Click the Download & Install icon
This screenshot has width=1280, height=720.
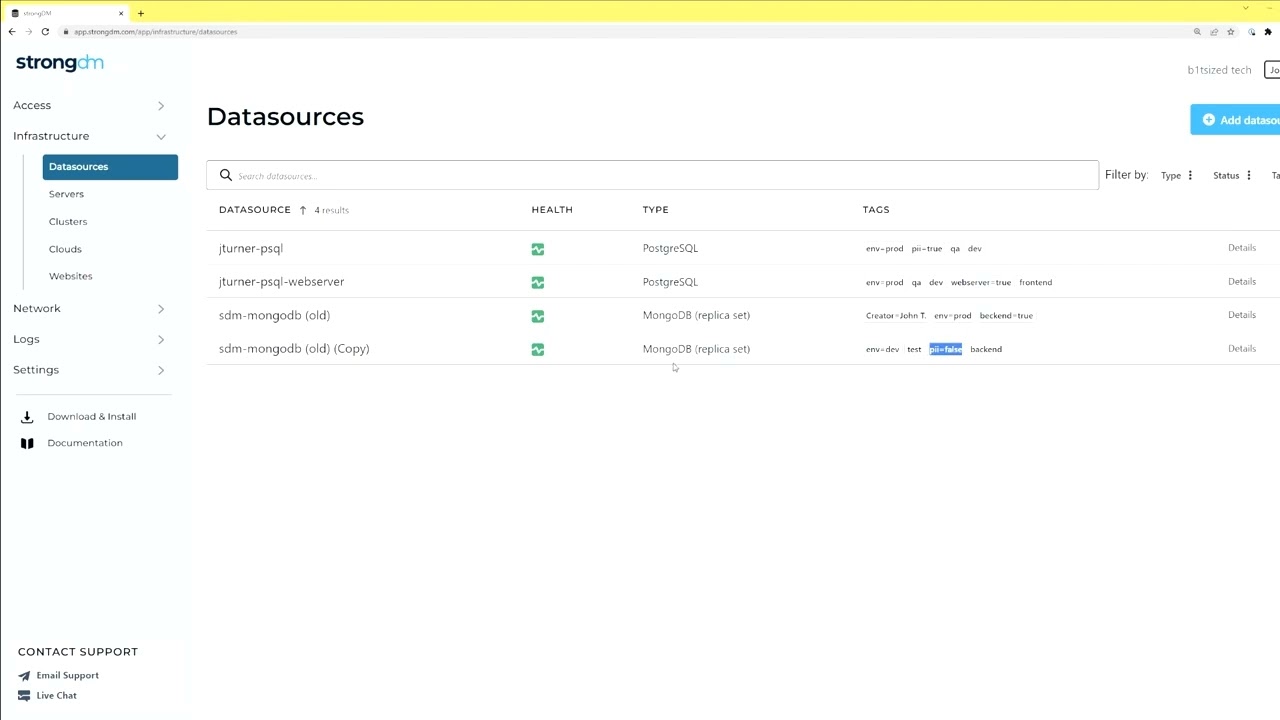pos(27,417)
